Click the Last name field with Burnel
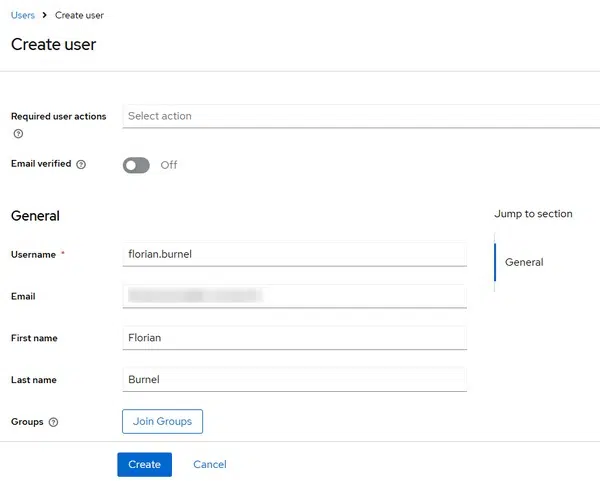 pos(294,380)
